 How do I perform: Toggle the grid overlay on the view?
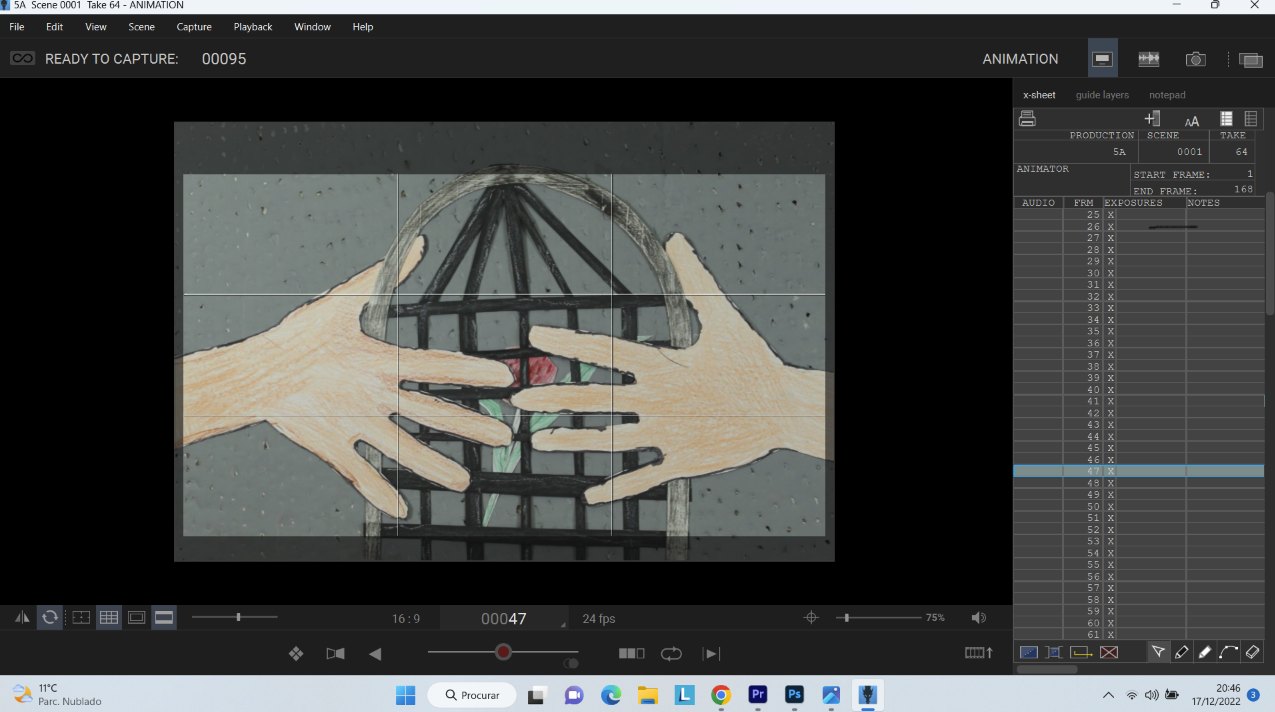108,618
